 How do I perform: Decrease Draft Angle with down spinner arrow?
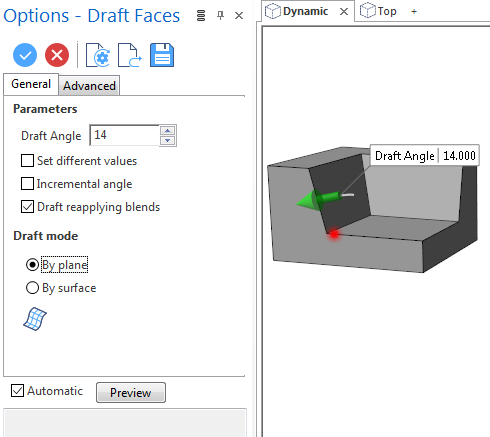pos(168,141)
